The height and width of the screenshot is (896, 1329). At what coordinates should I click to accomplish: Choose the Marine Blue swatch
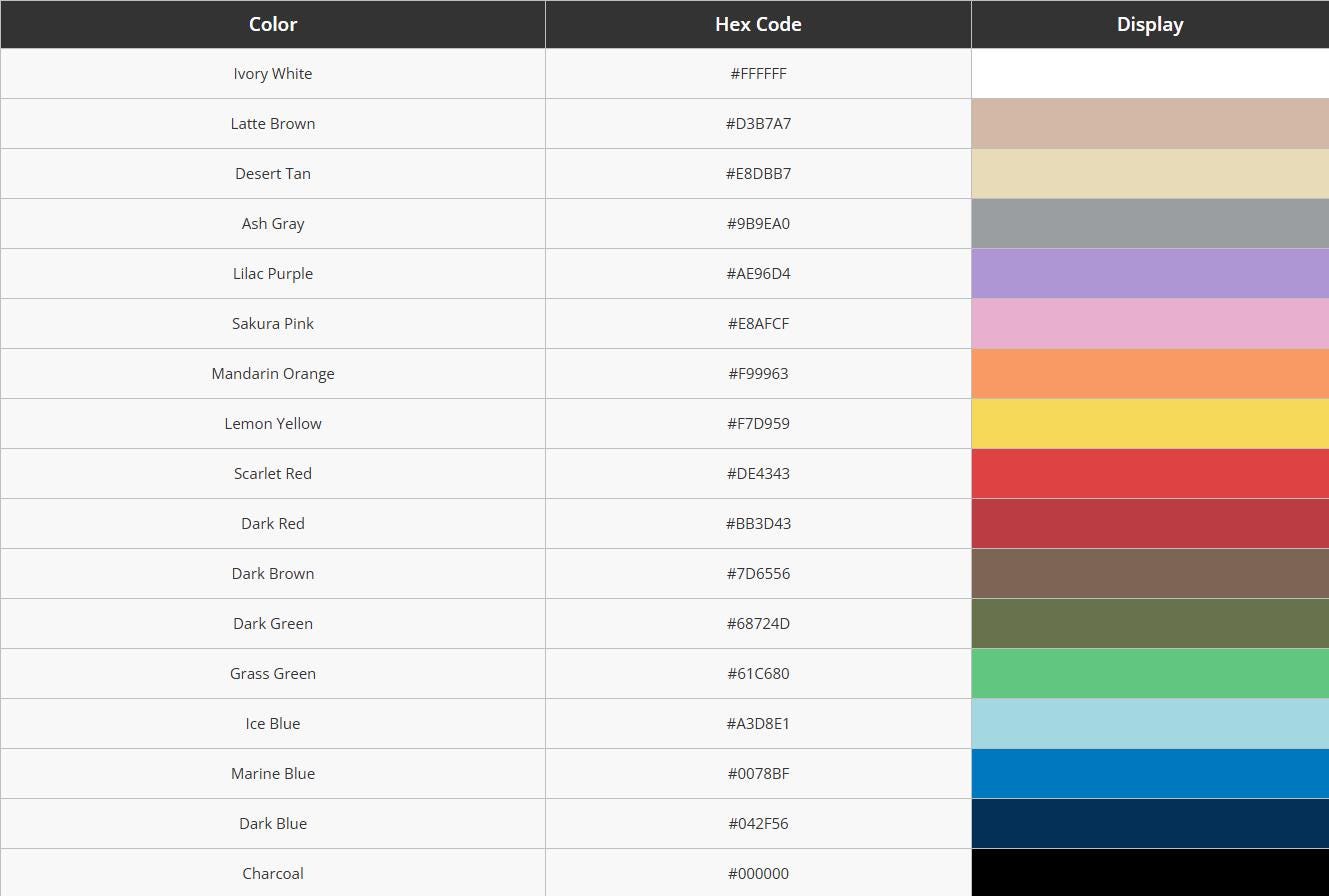coord(1149,774)
